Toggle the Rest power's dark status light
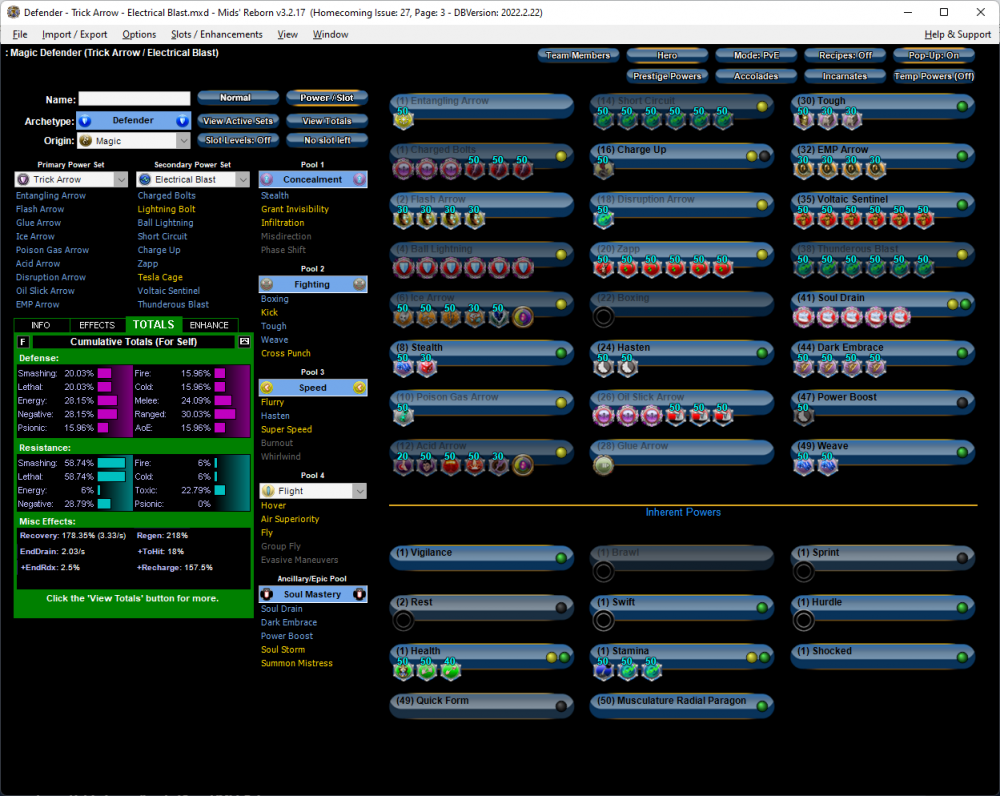The image size is (1000, 796). click(x=561, y=607)
